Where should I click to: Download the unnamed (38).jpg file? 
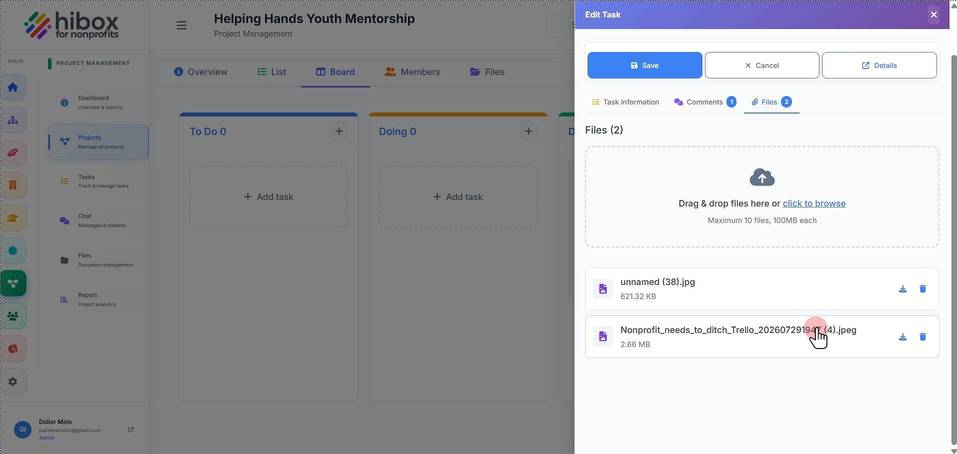903,289
